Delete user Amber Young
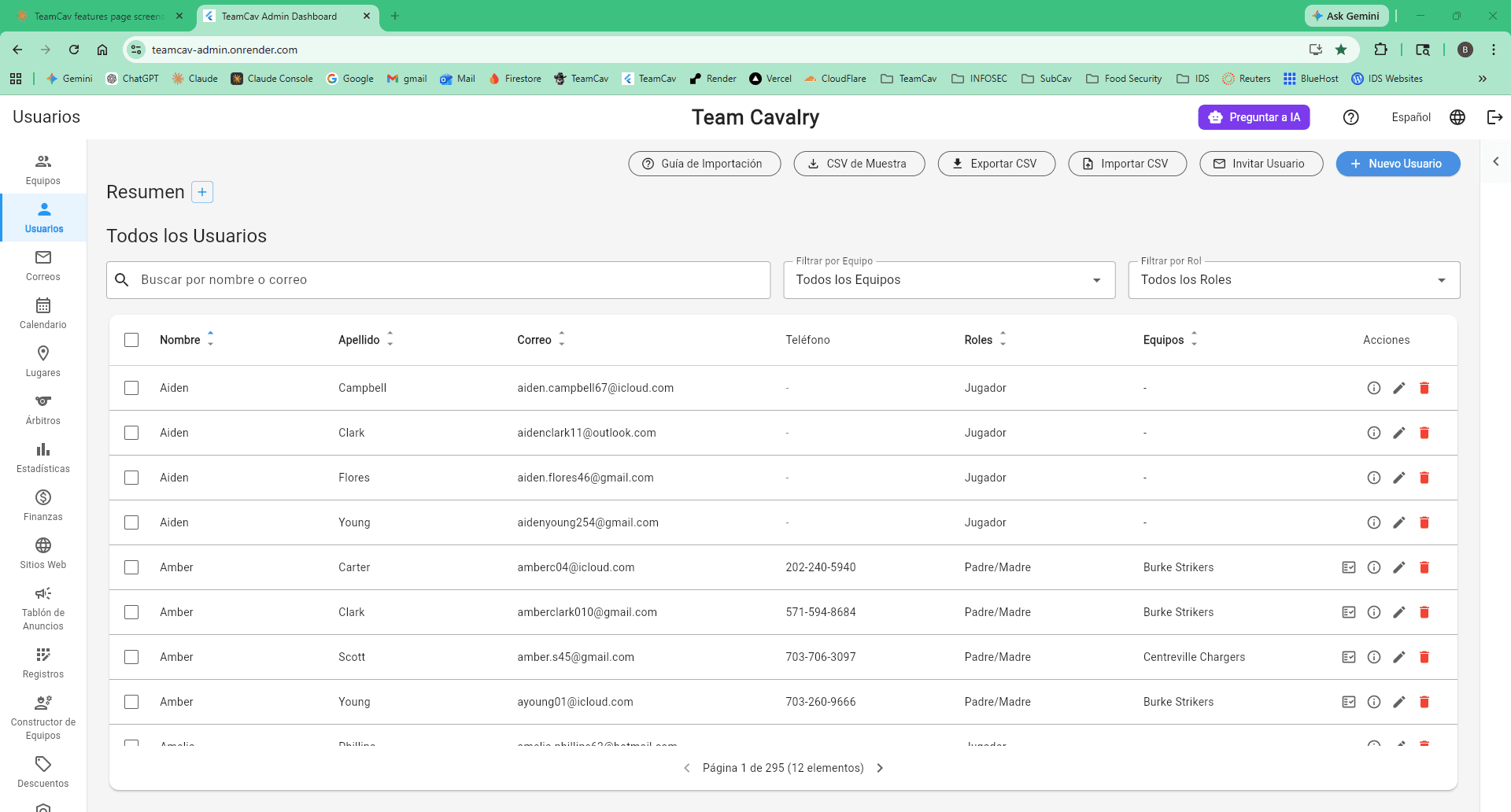Viewport: 1511px width, 812px height. (1424, 702)
